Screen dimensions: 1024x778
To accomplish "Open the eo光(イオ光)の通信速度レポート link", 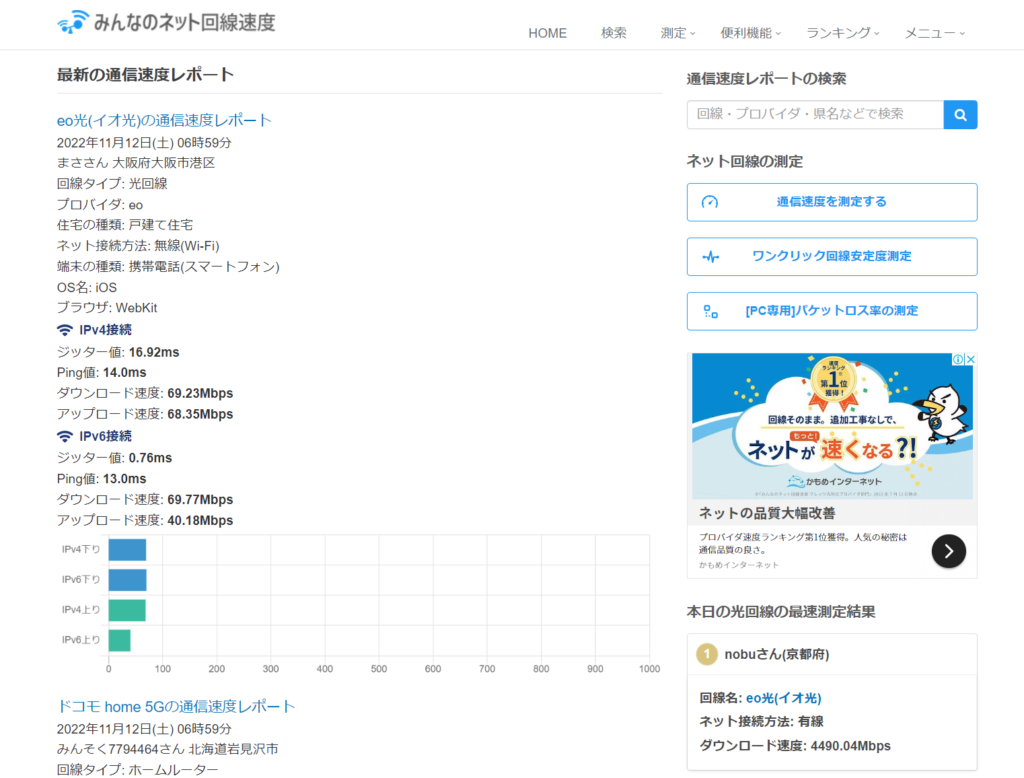I will [x=164, y=120].
